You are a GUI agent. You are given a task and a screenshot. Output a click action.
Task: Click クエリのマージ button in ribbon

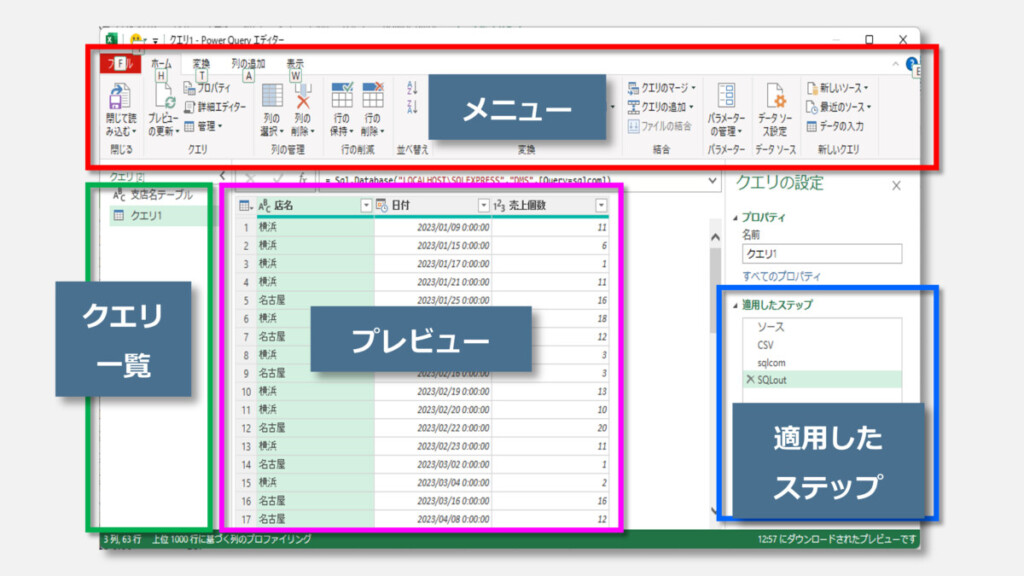[662, 88]
